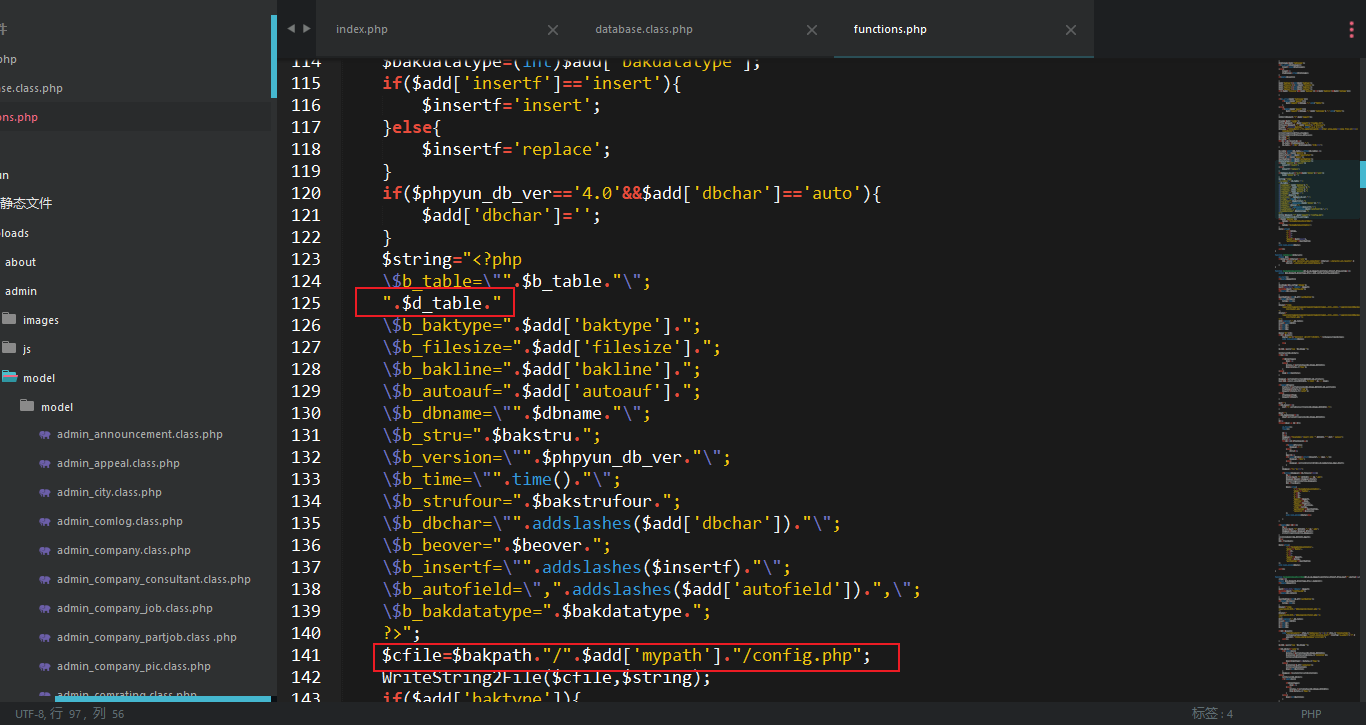Click the $add['dbchar']=''; line
Image resolution: width=1366 pixels, height=725 pixels.
pos(511,215)
